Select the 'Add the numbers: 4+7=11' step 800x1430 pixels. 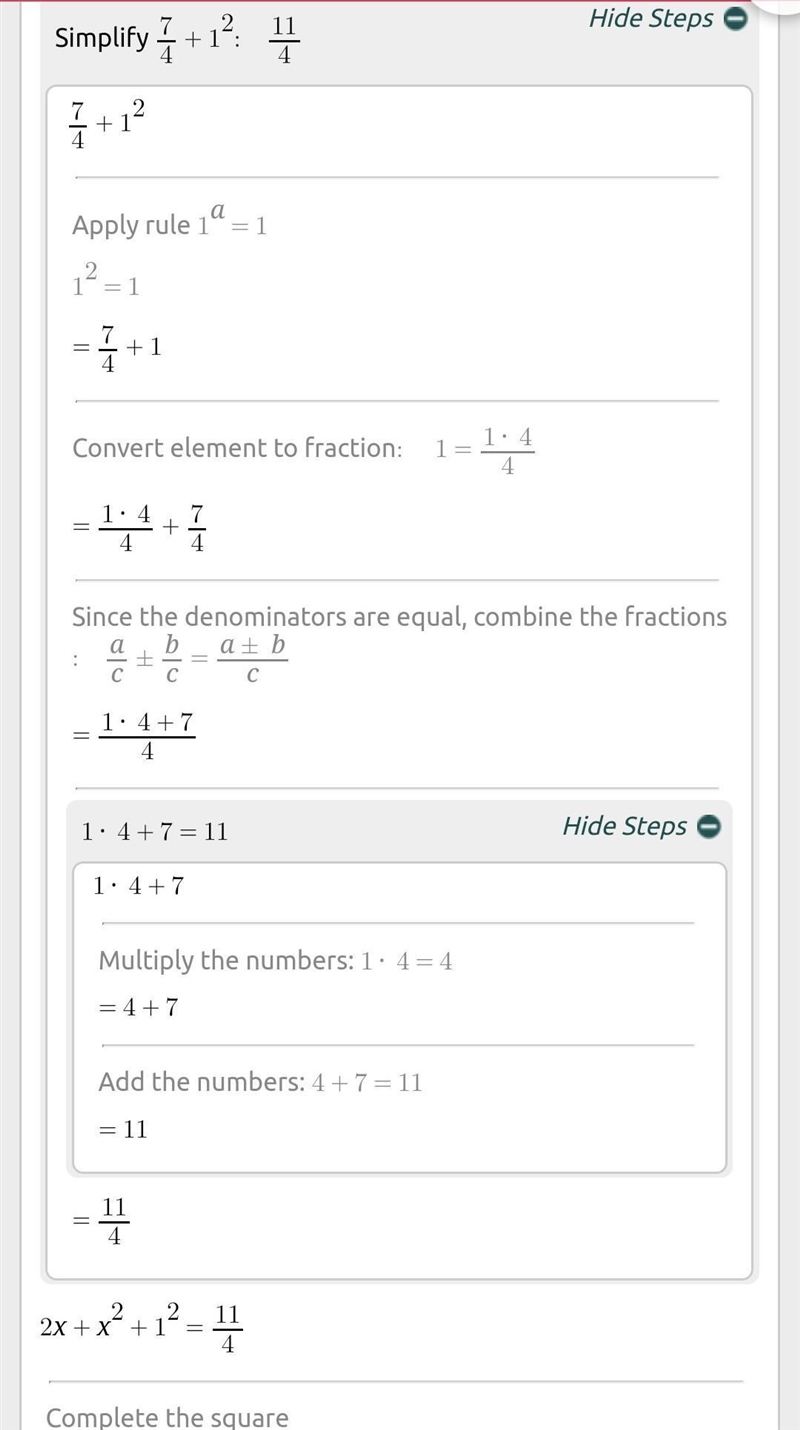[260, 1082]
